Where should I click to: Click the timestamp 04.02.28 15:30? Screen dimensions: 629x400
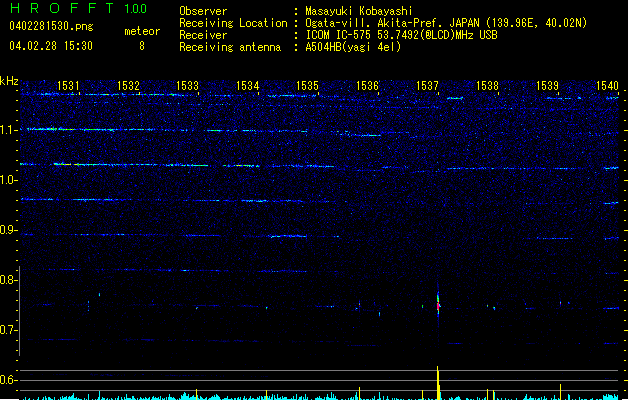pyautogui.click(x=51, y=46)
